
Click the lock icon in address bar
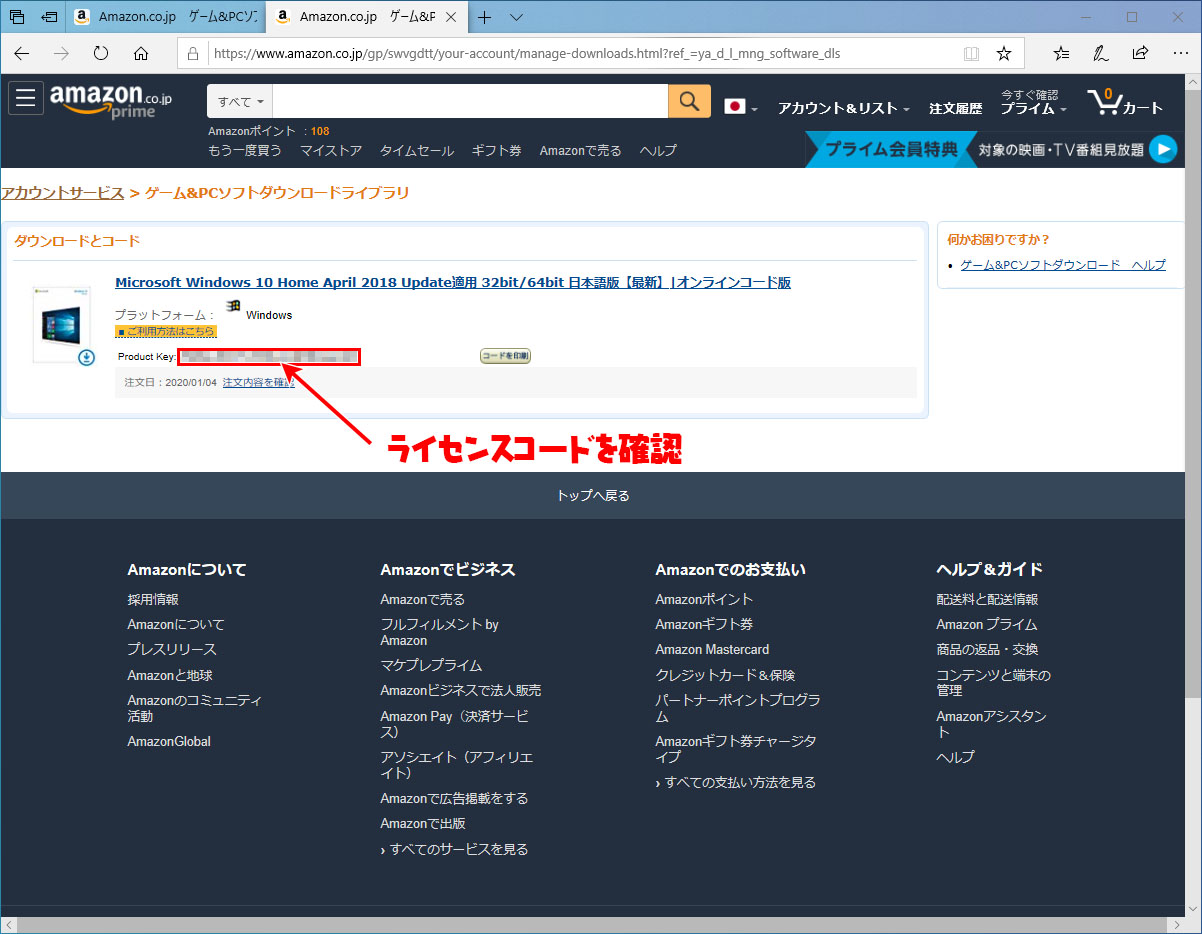tap(193, 54)
